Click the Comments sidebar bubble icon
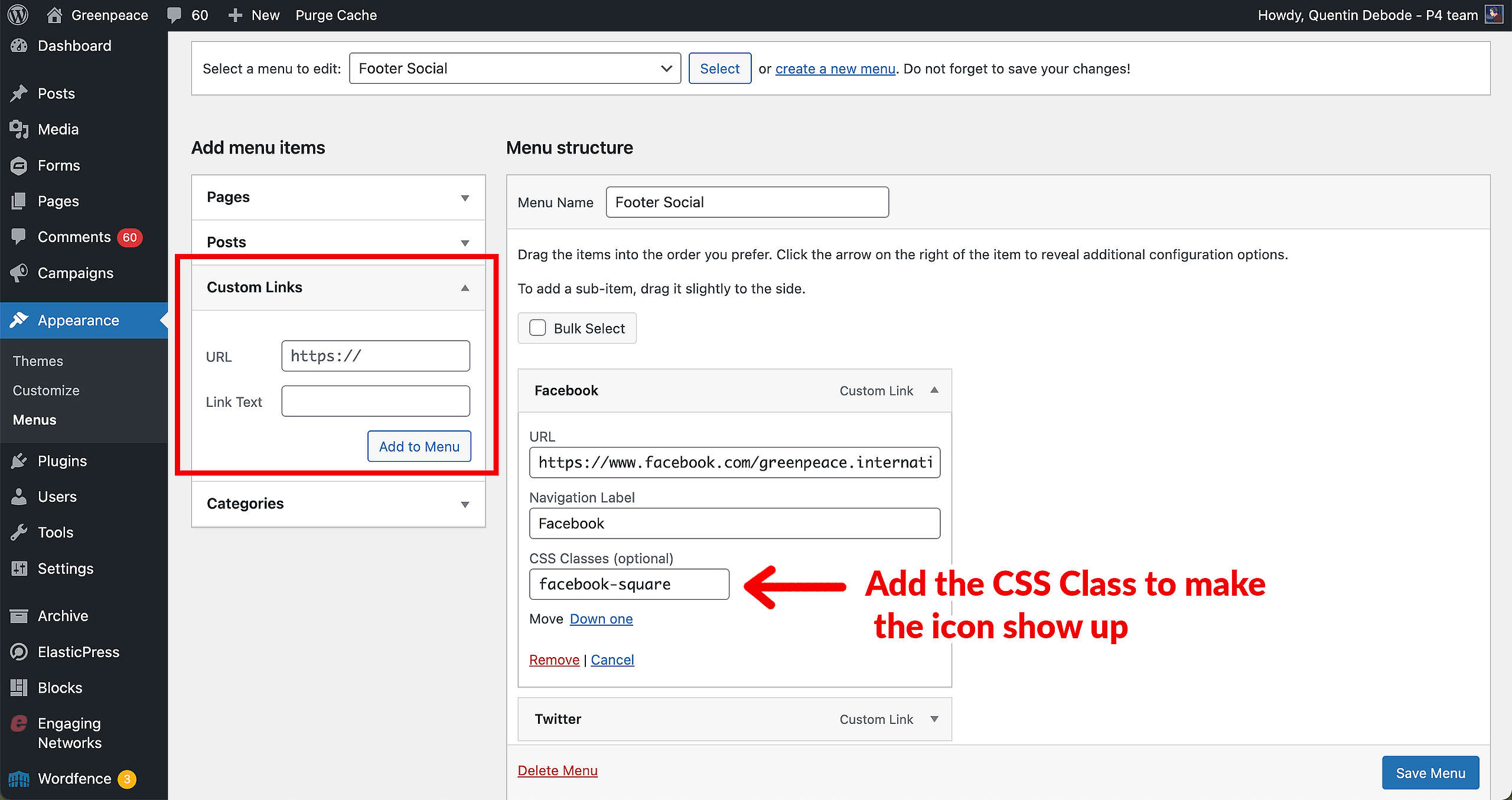The height and width of the screenshot is (800, 1512). (19, 237)
